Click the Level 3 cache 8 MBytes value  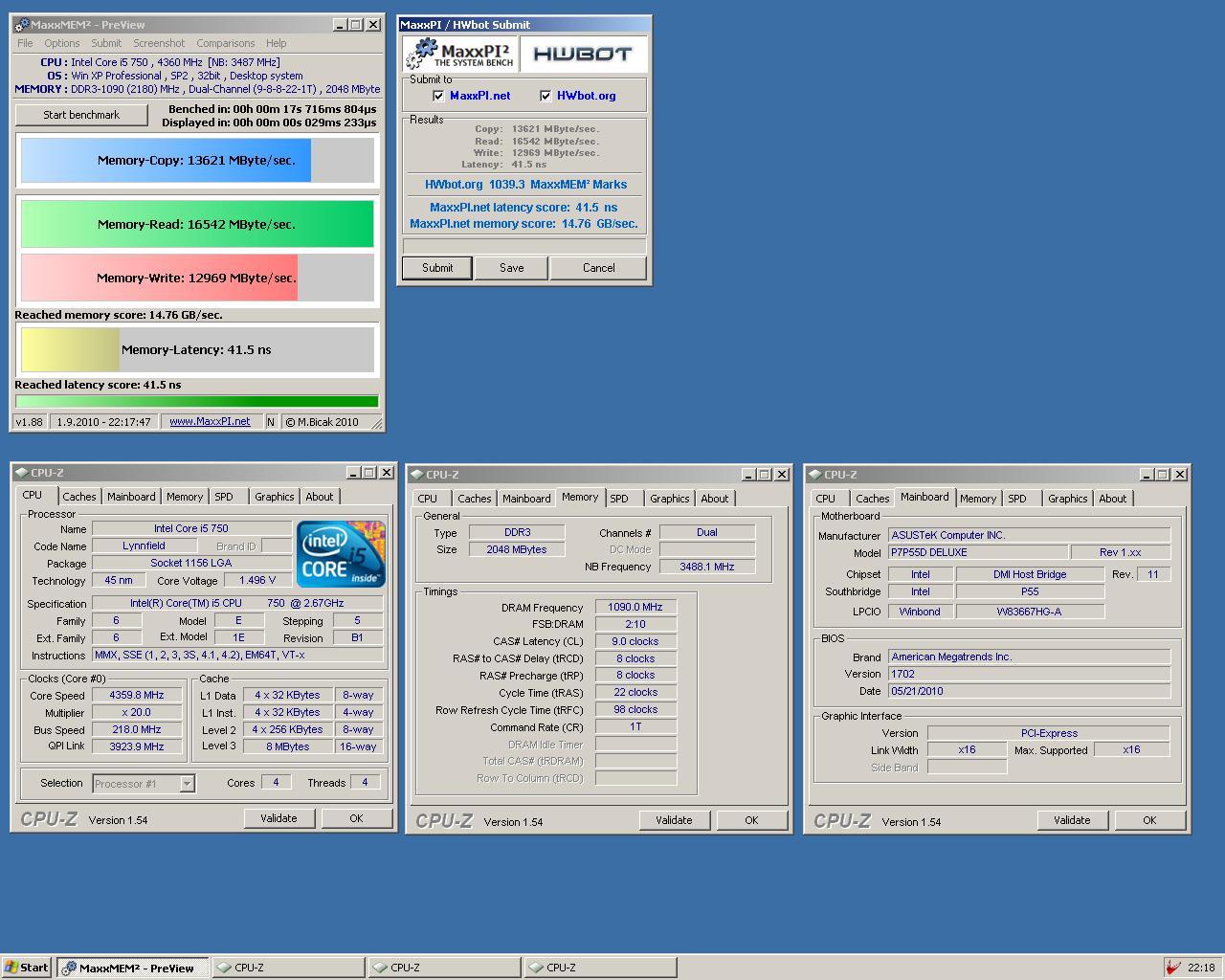coord(288,746)
